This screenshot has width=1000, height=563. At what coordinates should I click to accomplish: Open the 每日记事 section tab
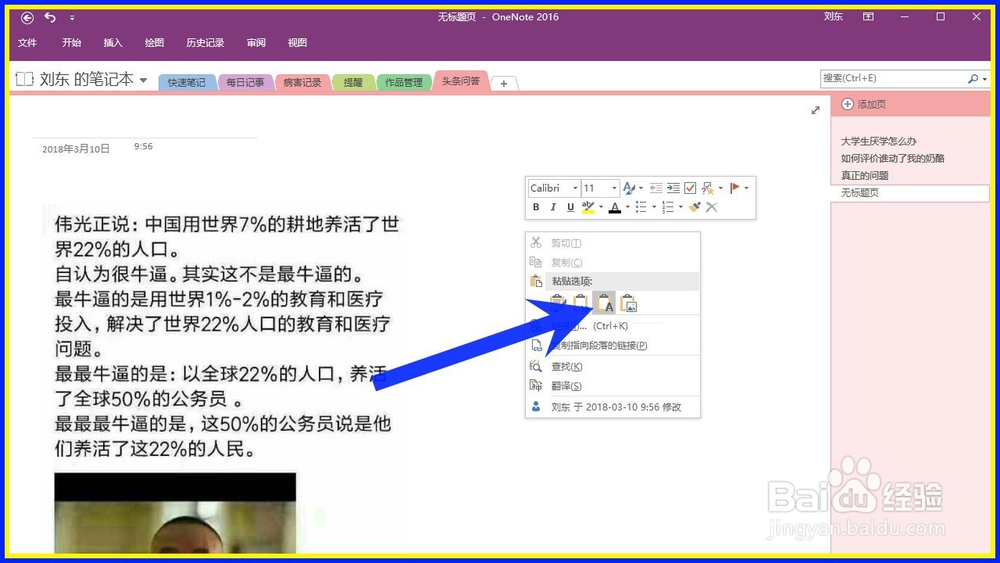pos(246,82)
